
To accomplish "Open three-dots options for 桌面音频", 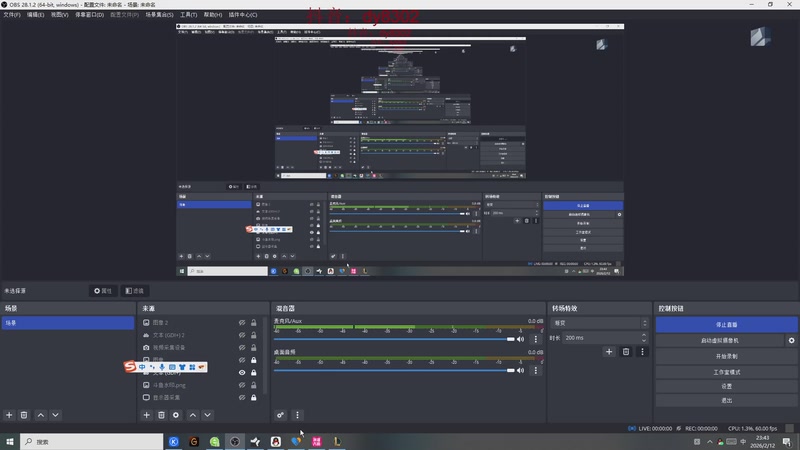I will click(x=535, y=370).
